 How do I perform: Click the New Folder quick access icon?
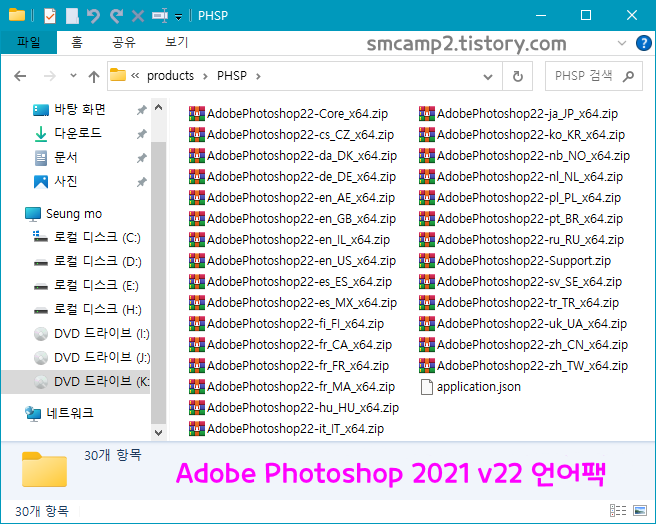point(72,16)
